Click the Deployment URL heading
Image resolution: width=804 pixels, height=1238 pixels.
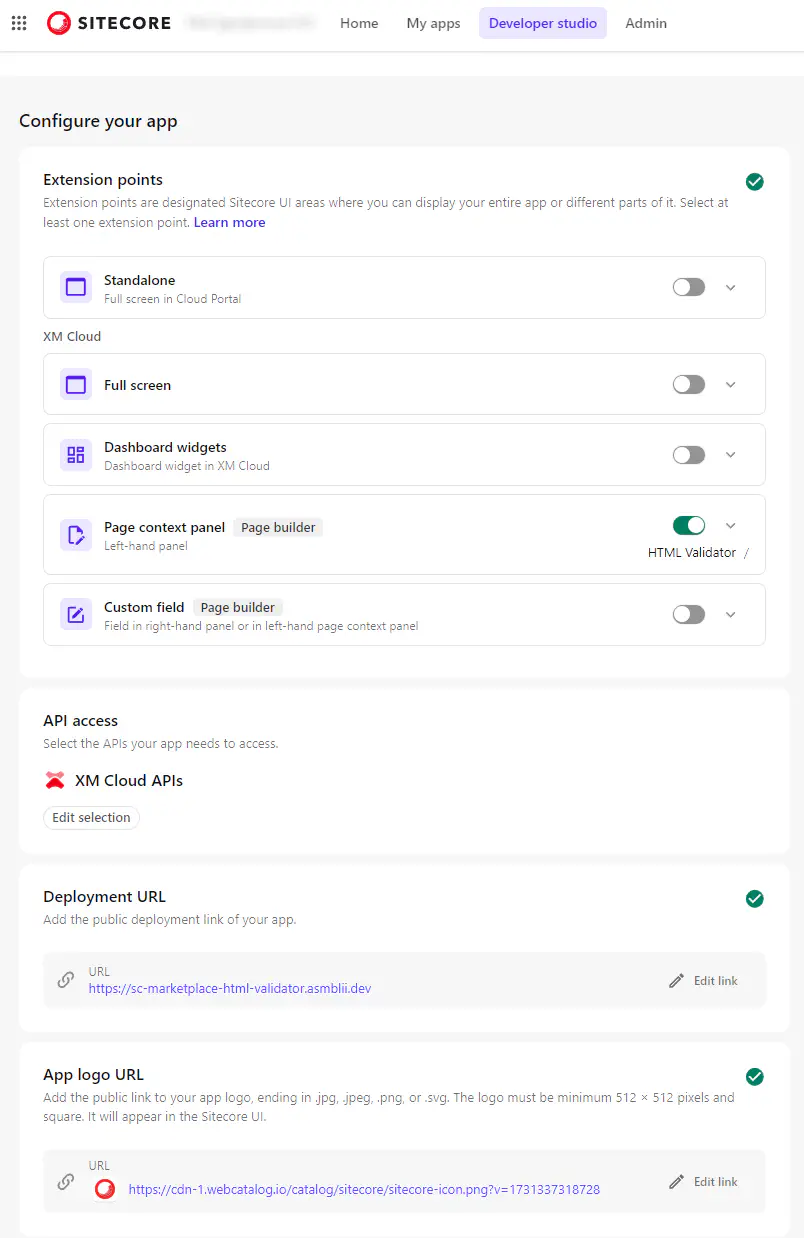click(x=104, y=897)
